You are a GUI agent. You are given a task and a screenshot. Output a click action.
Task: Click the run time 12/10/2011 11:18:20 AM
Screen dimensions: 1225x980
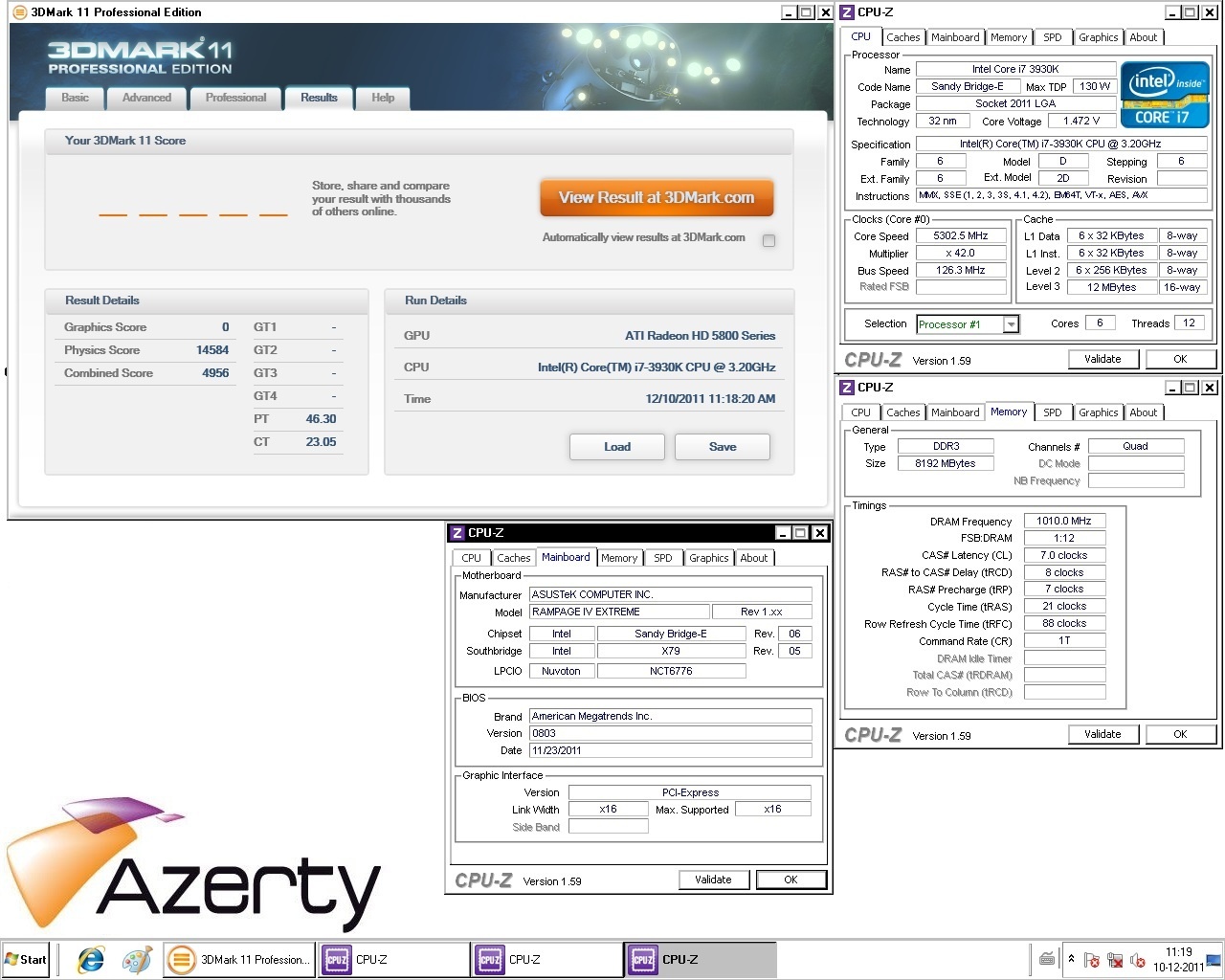[710, 399]
